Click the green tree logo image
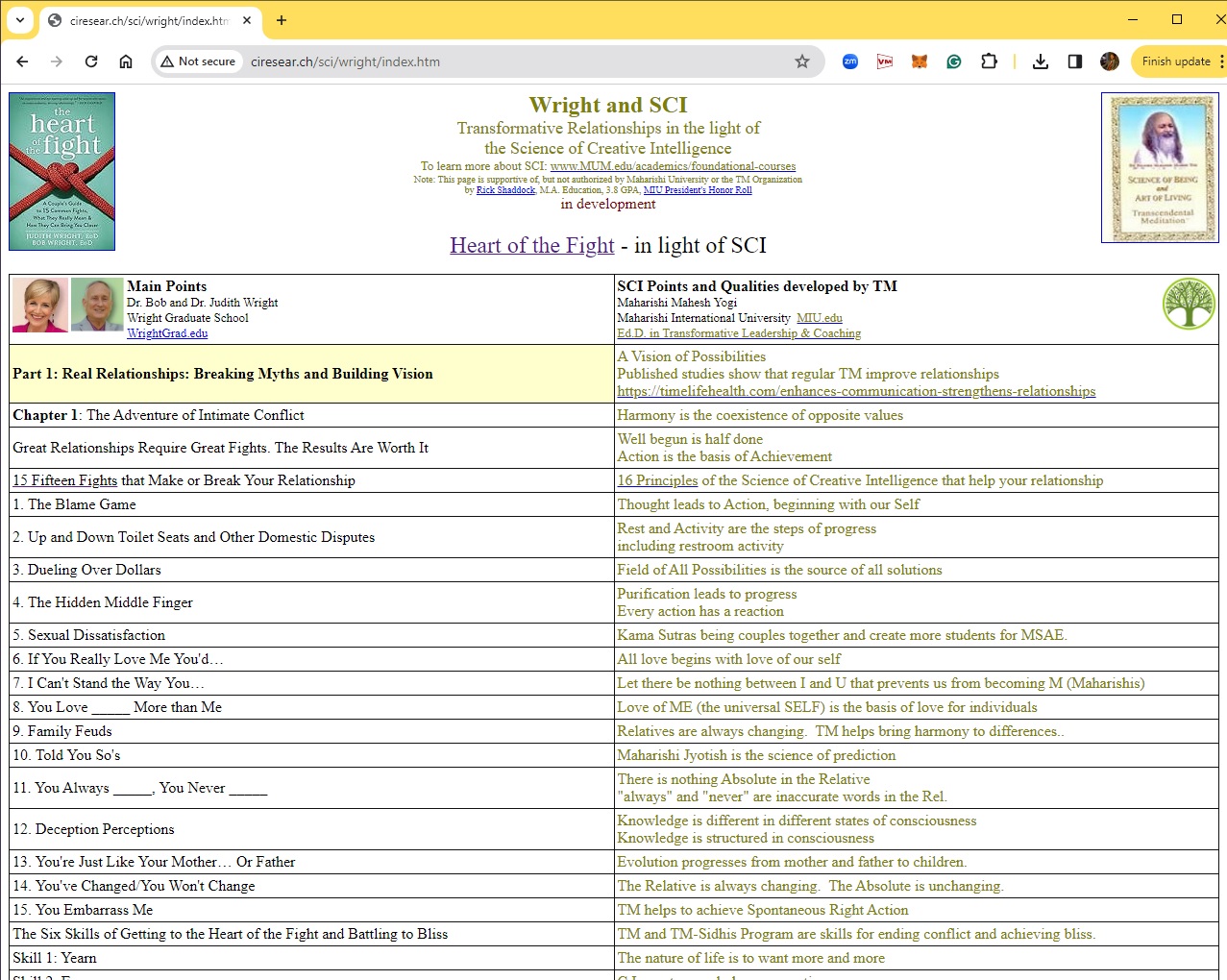1227x980 pixels. coord(1189,304)
